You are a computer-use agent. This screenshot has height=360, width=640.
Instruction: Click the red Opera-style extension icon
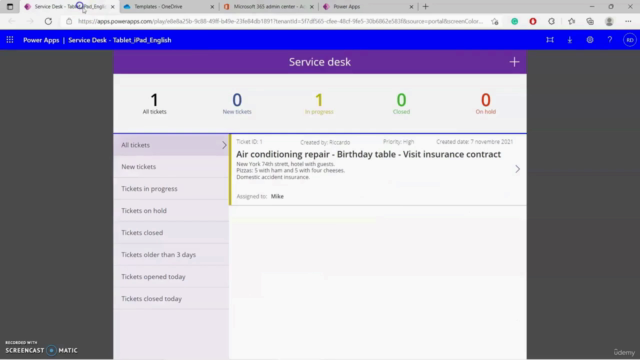click(533, 21)
